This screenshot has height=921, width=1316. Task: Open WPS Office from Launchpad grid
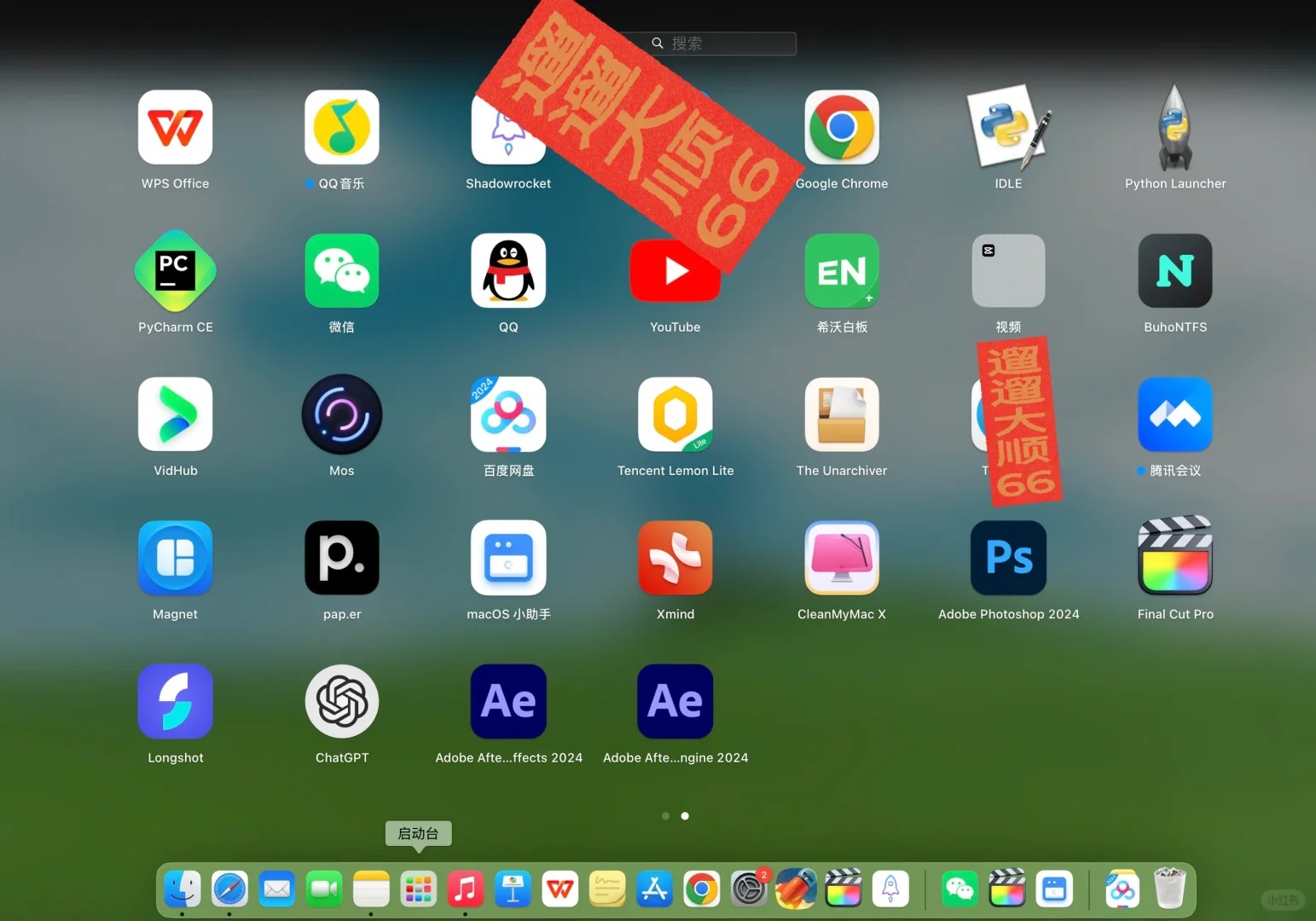pos(175,127)
